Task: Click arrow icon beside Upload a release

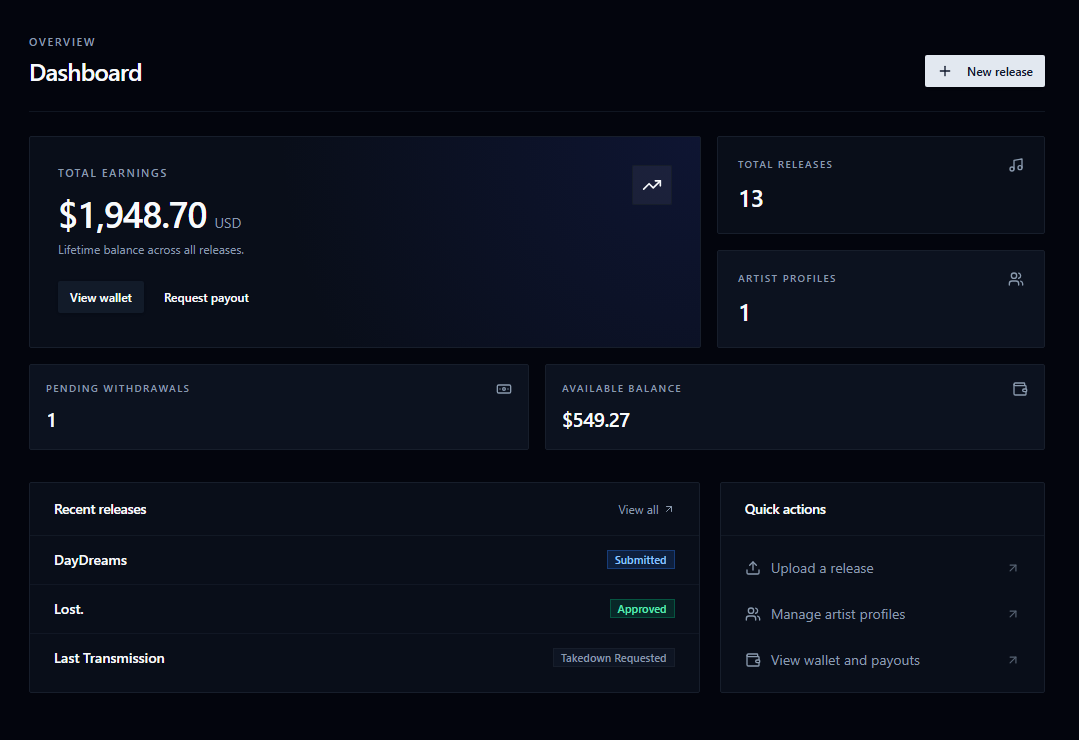Action: (x=1013, y=568)
